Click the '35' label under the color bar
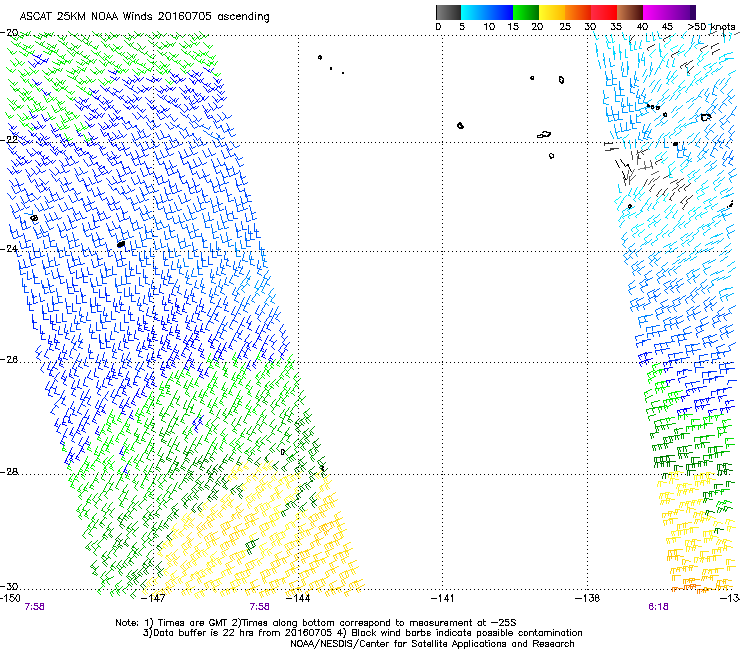Screen dimensions: 740x650 click(x=616, y=27)
